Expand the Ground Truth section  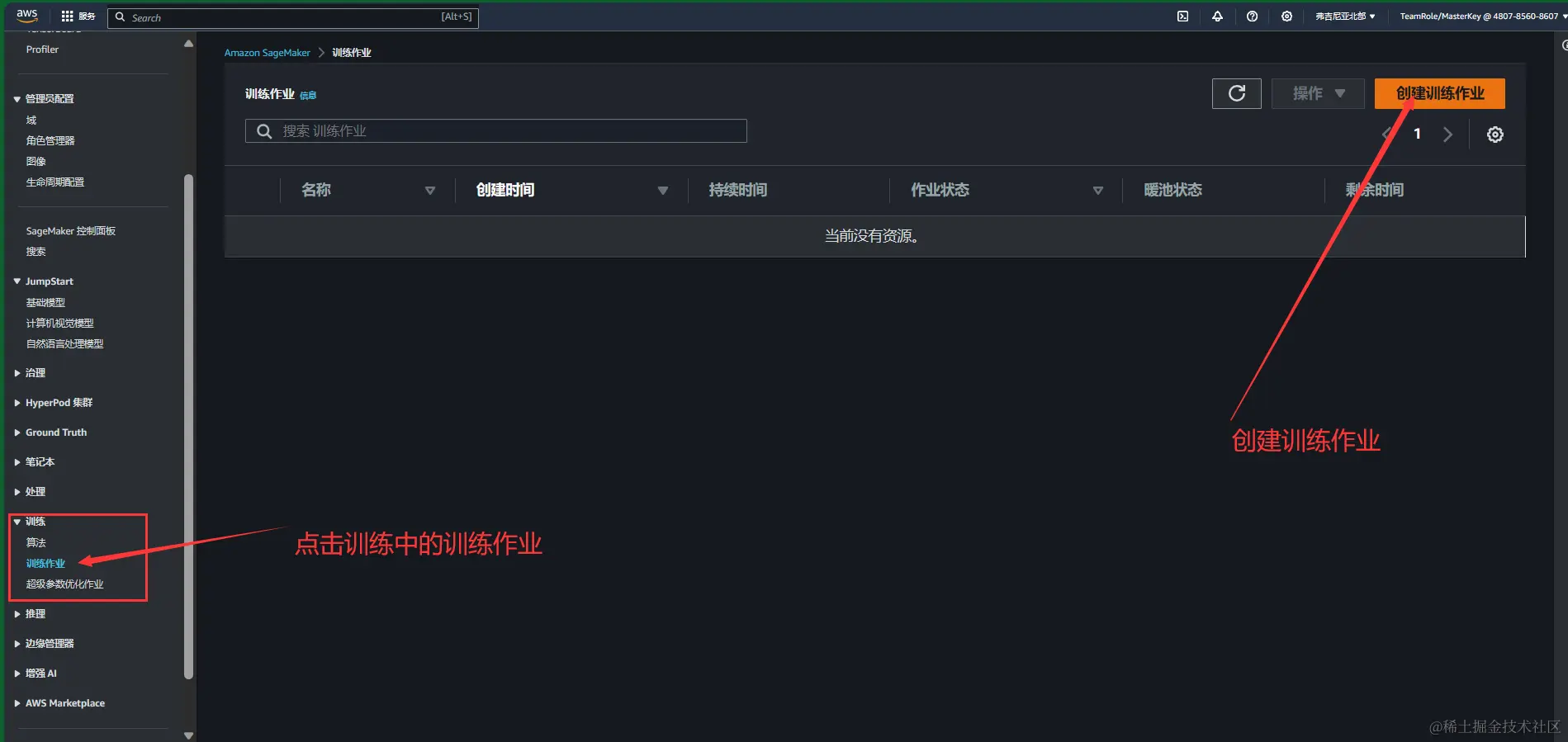(x=17, y=432)
